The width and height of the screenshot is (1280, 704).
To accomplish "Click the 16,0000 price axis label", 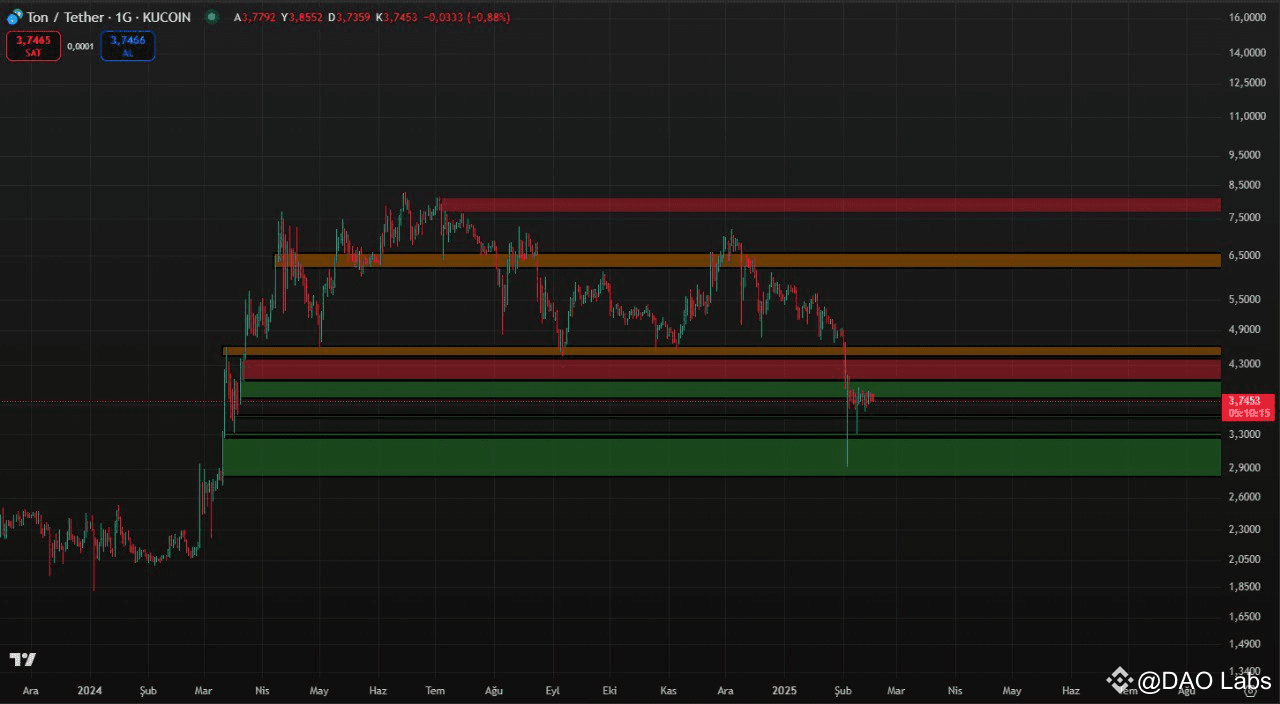I will pos(1249,18).
